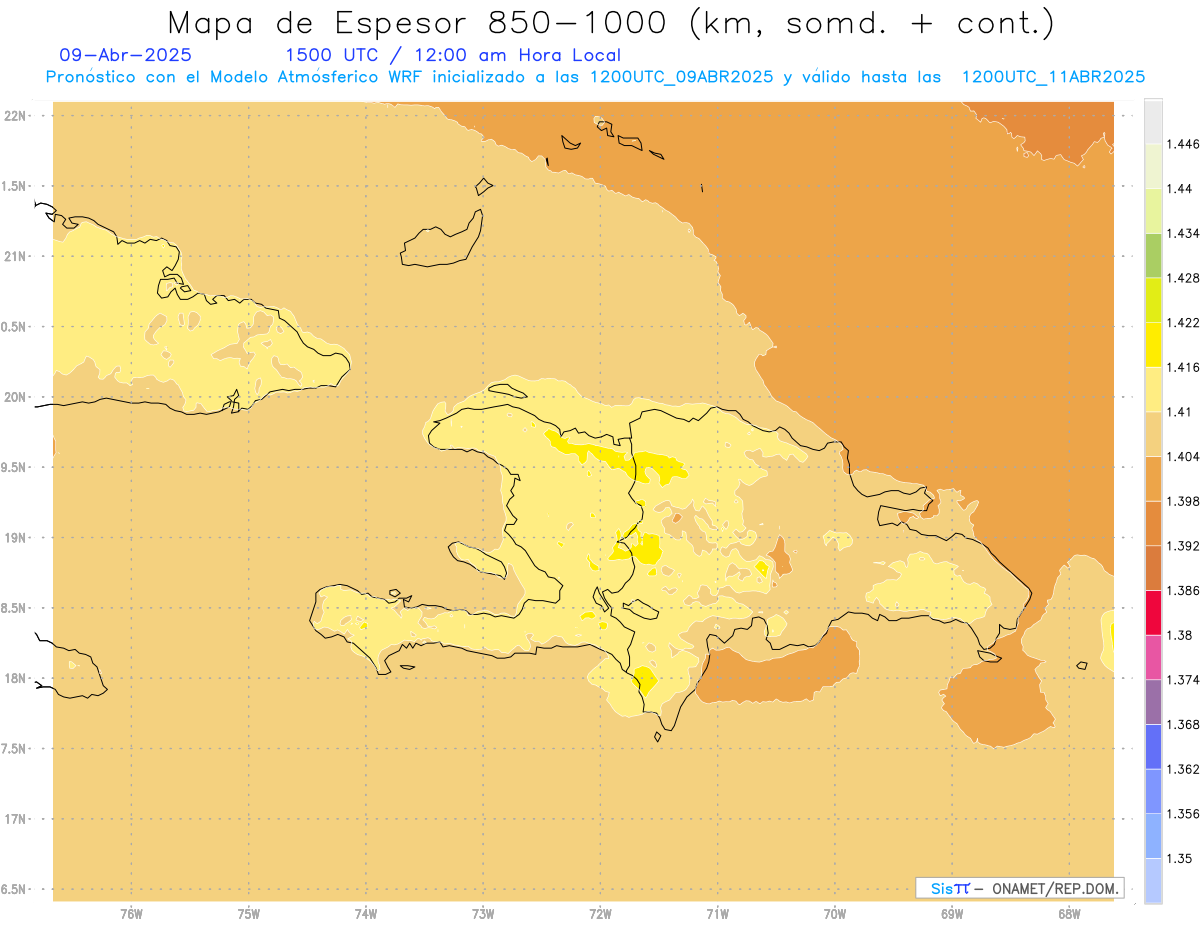The width and height of the screenshot is (1200, 927).
Task: Click the longitude axis label '71W'
Action: pos(717,914)
